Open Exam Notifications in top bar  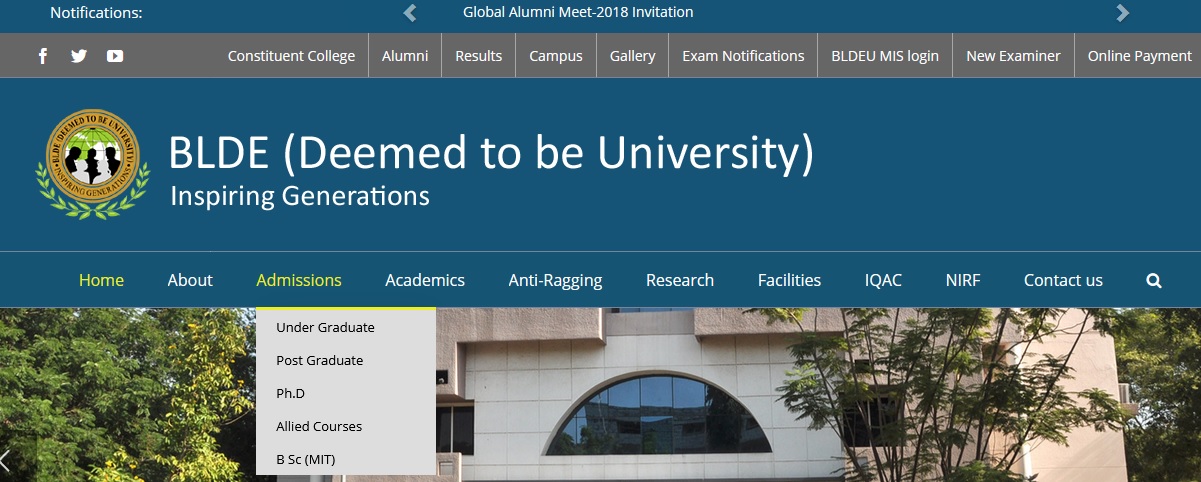743,56
